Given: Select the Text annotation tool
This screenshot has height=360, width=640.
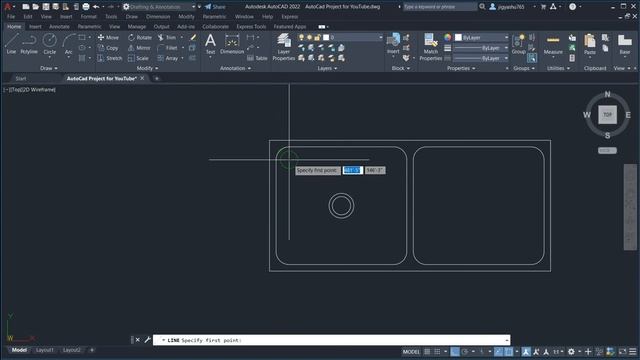Looking at the screenshot, I should point(210,44).
